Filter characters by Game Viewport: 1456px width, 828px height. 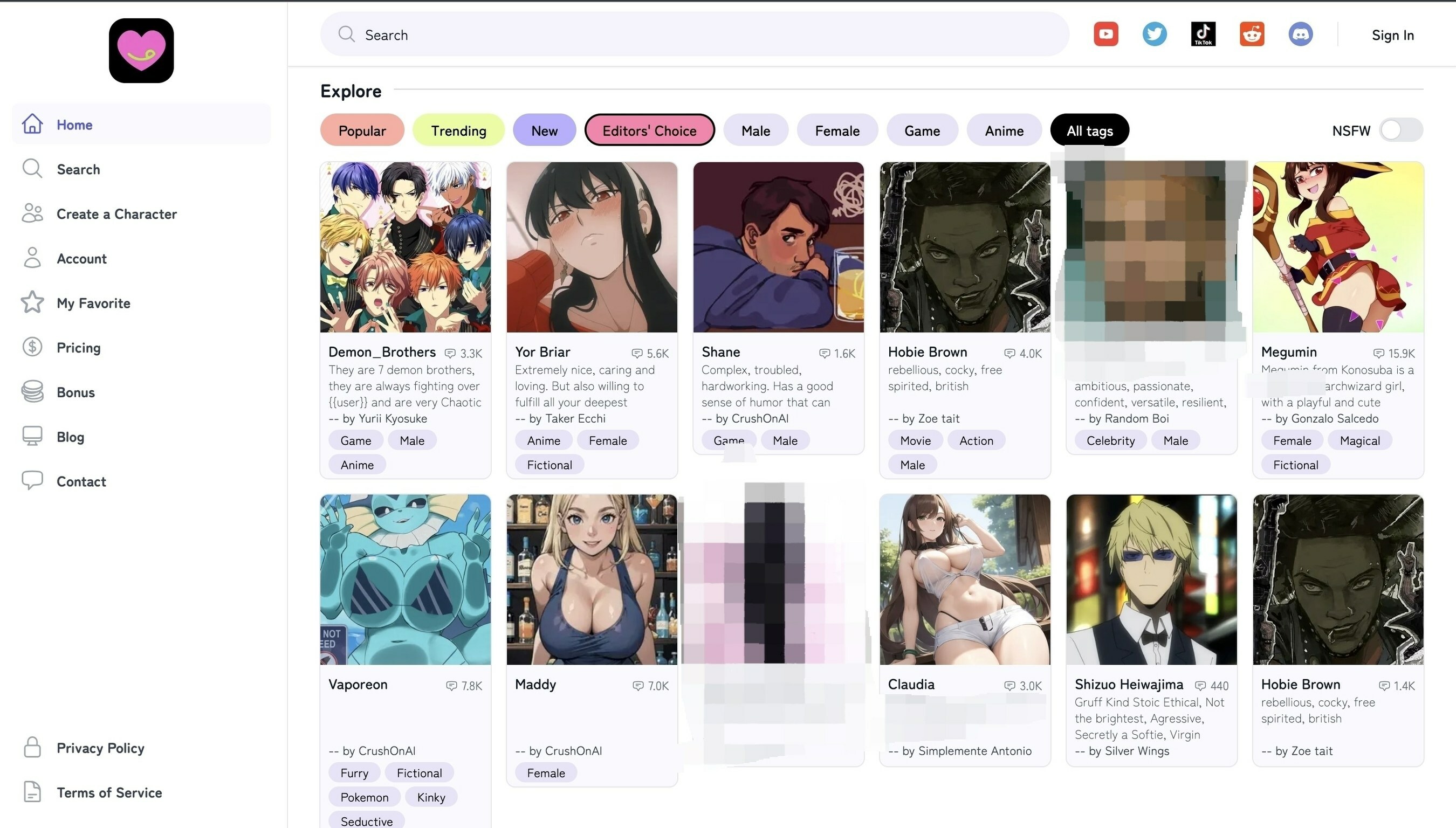[922, 130]
